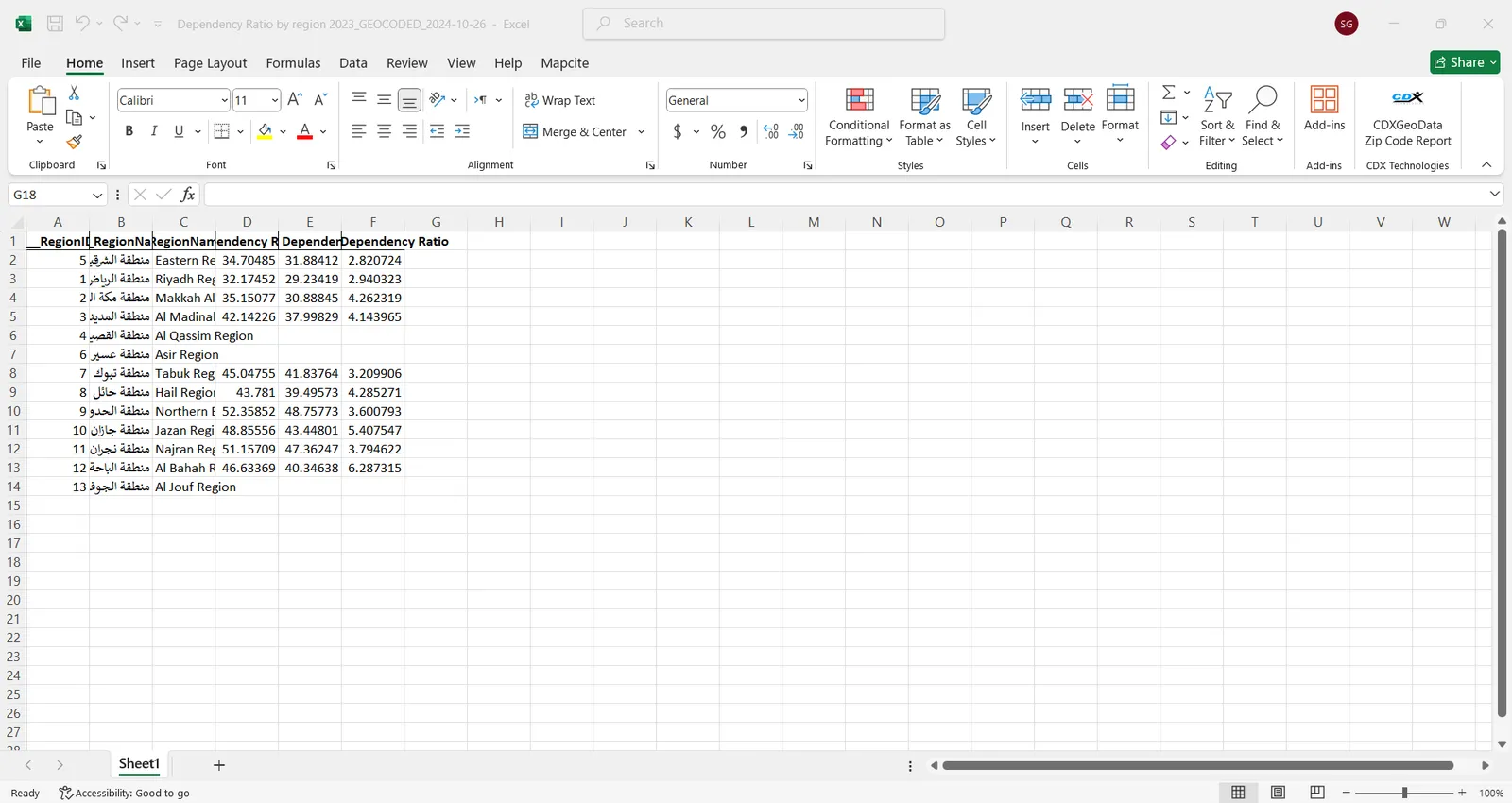The width and height of the screenshot is (1512, 803).
Task: Switch to the Data tab
Action: coord(353,62)
